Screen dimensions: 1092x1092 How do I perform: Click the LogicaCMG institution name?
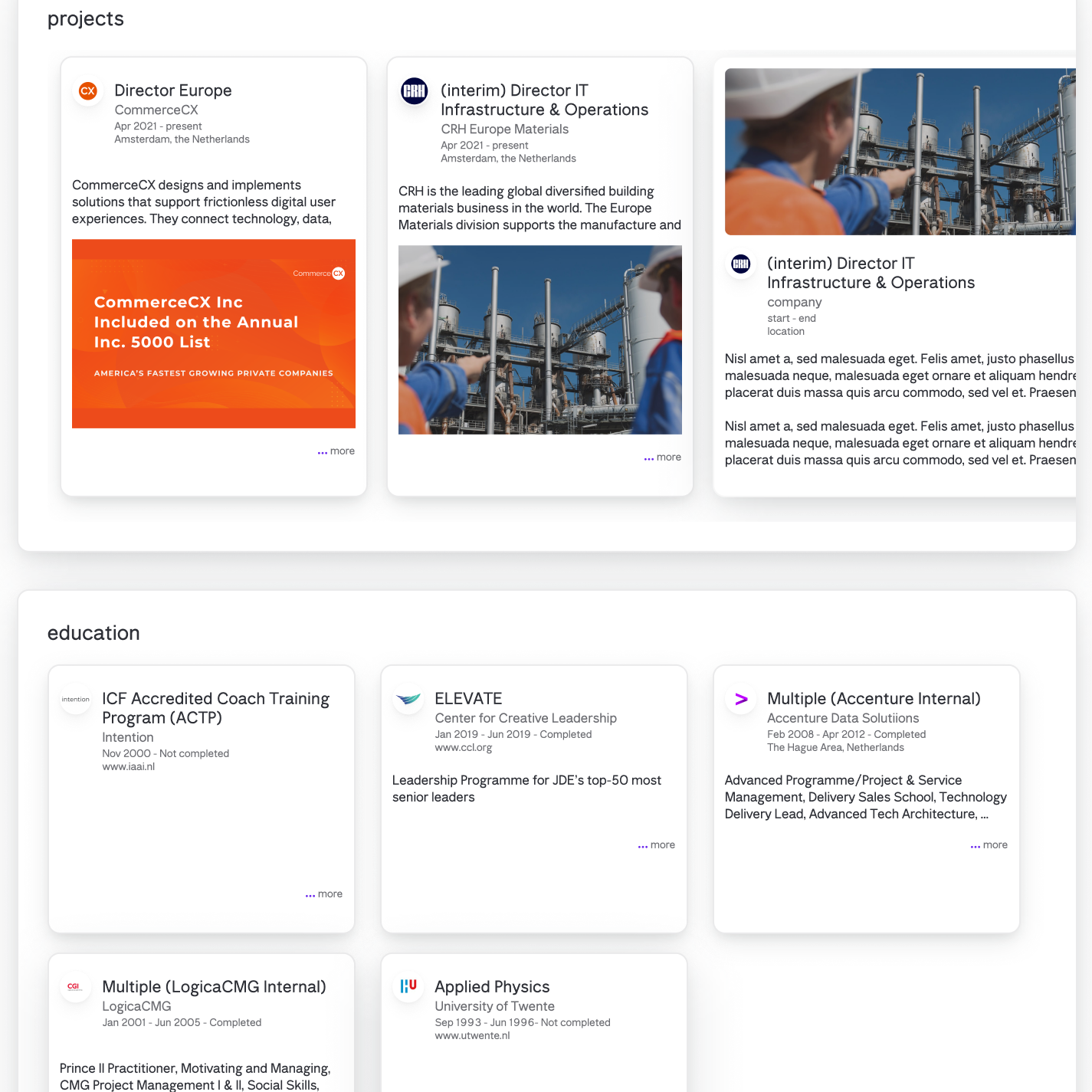[x=136, y=1006]
